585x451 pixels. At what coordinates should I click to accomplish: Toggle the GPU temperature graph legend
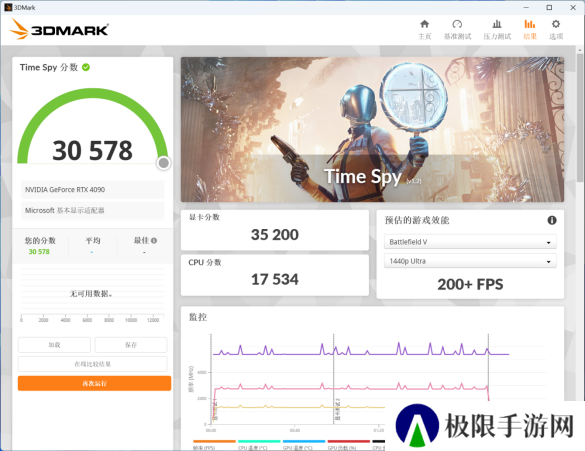click(x=304, y=445)
